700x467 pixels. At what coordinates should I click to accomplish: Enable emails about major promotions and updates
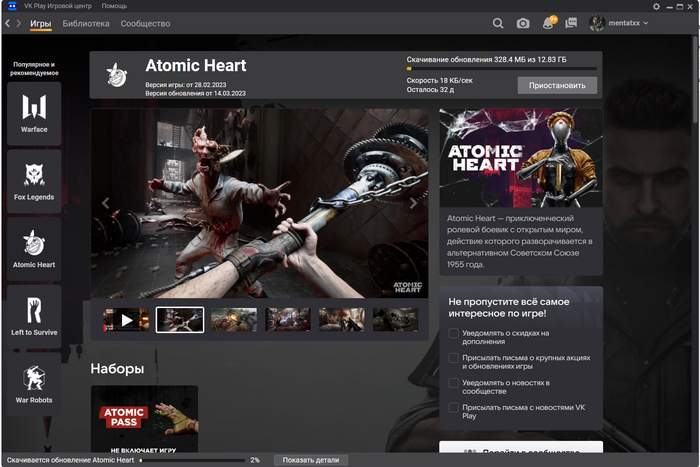point(453,358)
